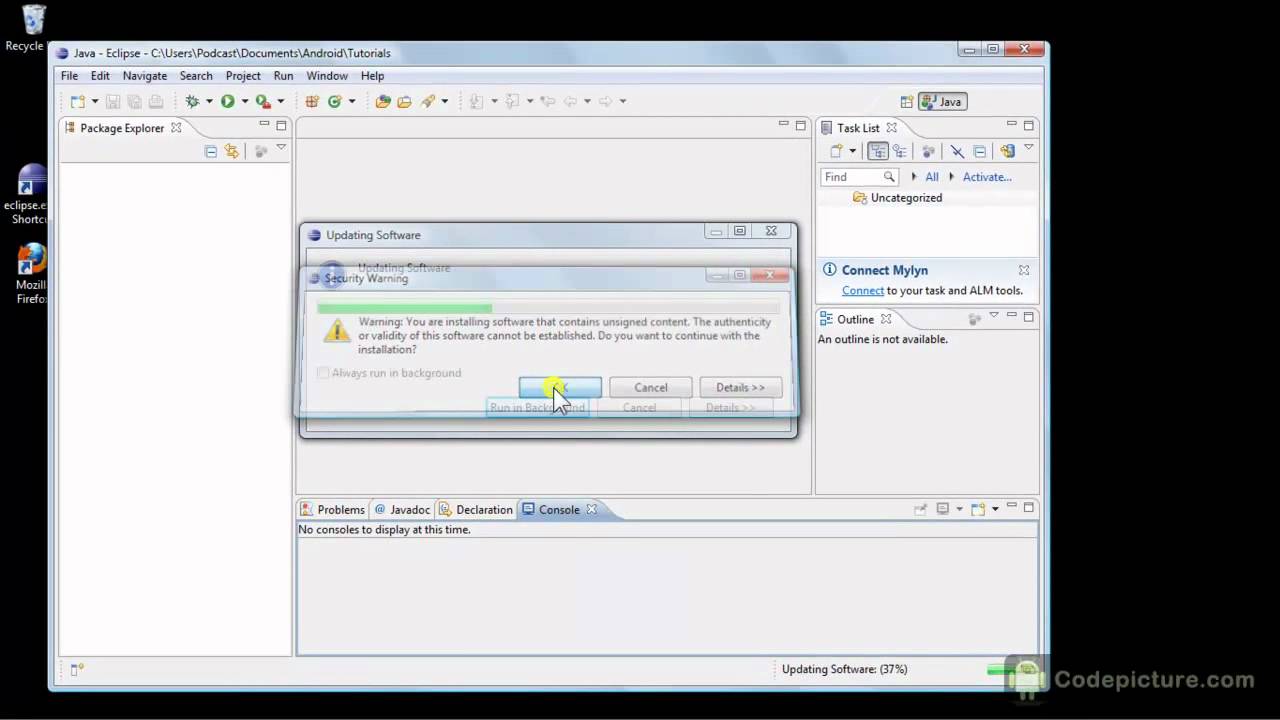Open the File menu

coord(69,76)
